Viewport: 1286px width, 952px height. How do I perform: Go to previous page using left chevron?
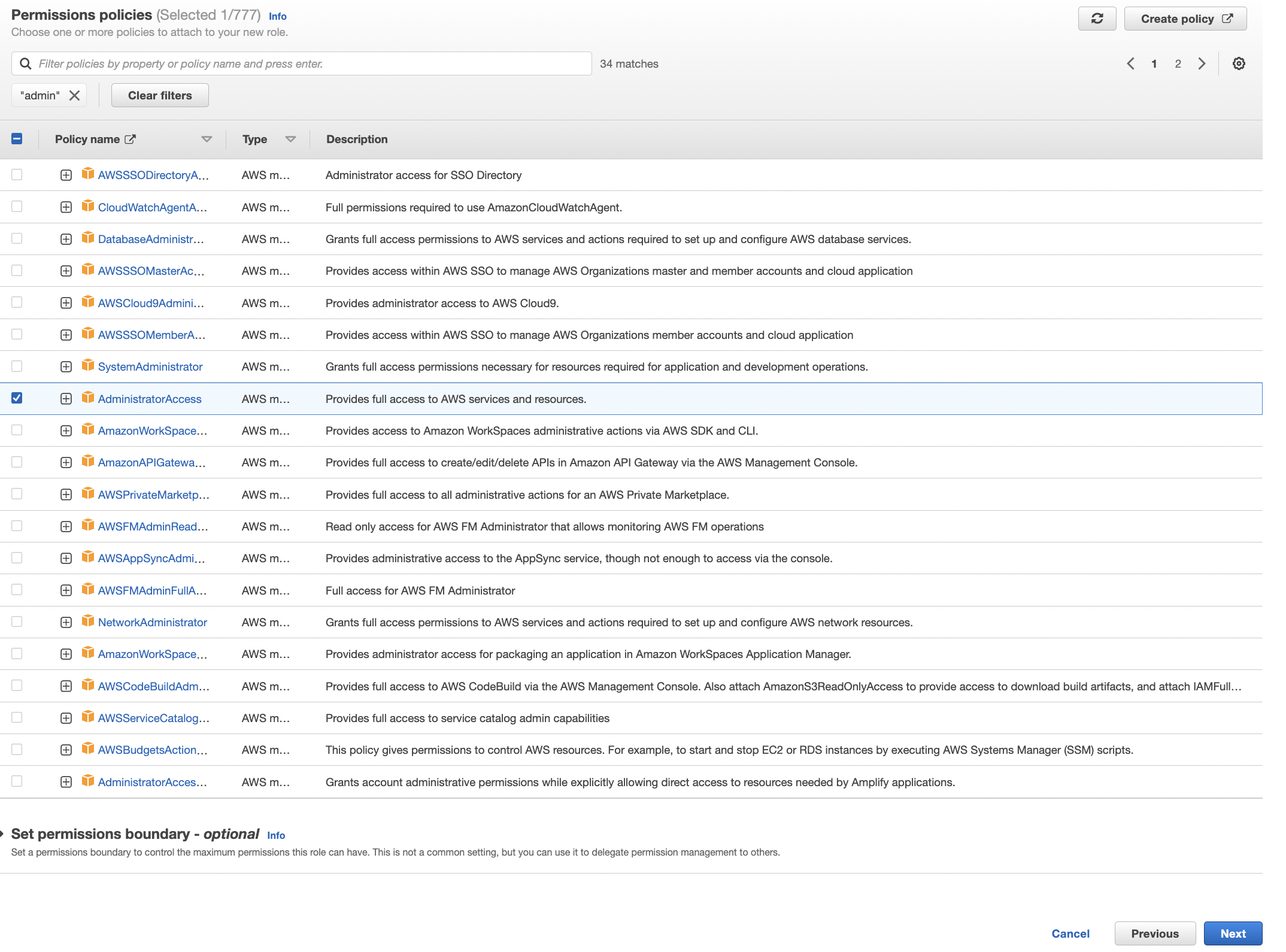(x=1130, y=63)
